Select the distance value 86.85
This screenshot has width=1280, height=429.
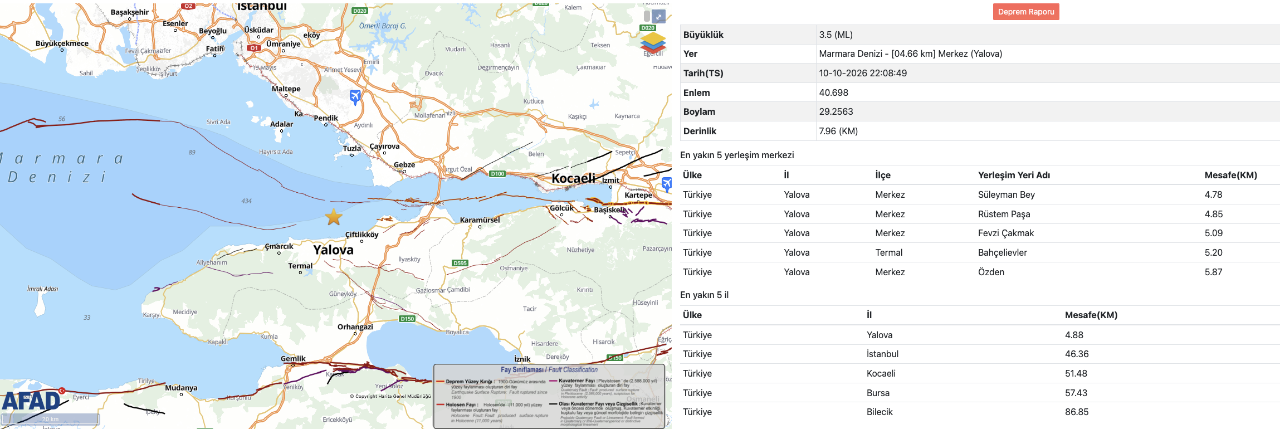(1077, 411)
